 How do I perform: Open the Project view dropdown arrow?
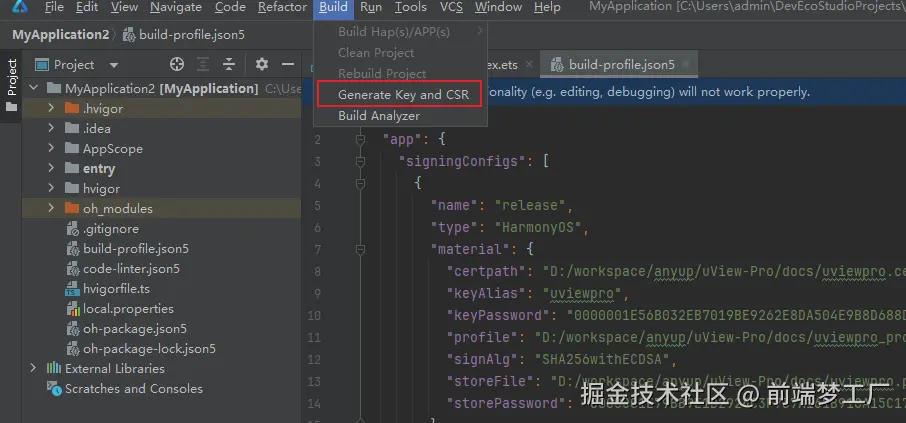click(x=114, y=65)
